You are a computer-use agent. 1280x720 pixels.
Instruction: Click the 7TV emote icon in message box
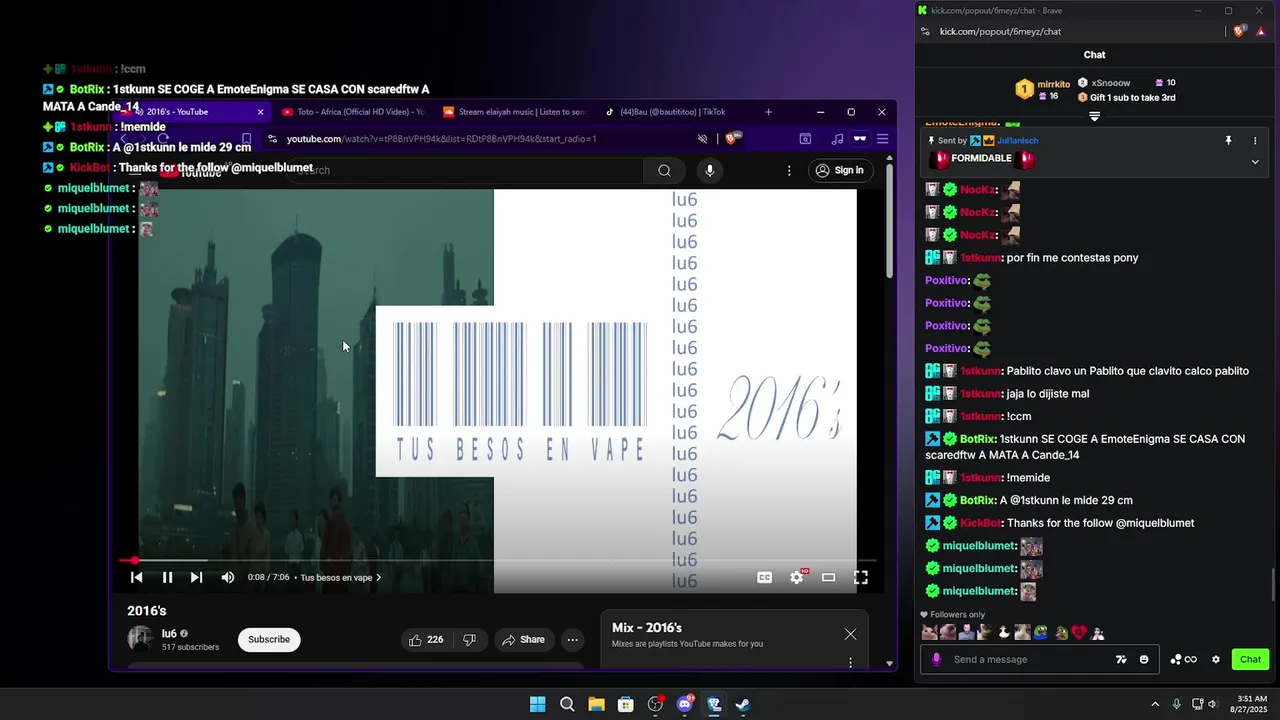(x=1121, y=659)
